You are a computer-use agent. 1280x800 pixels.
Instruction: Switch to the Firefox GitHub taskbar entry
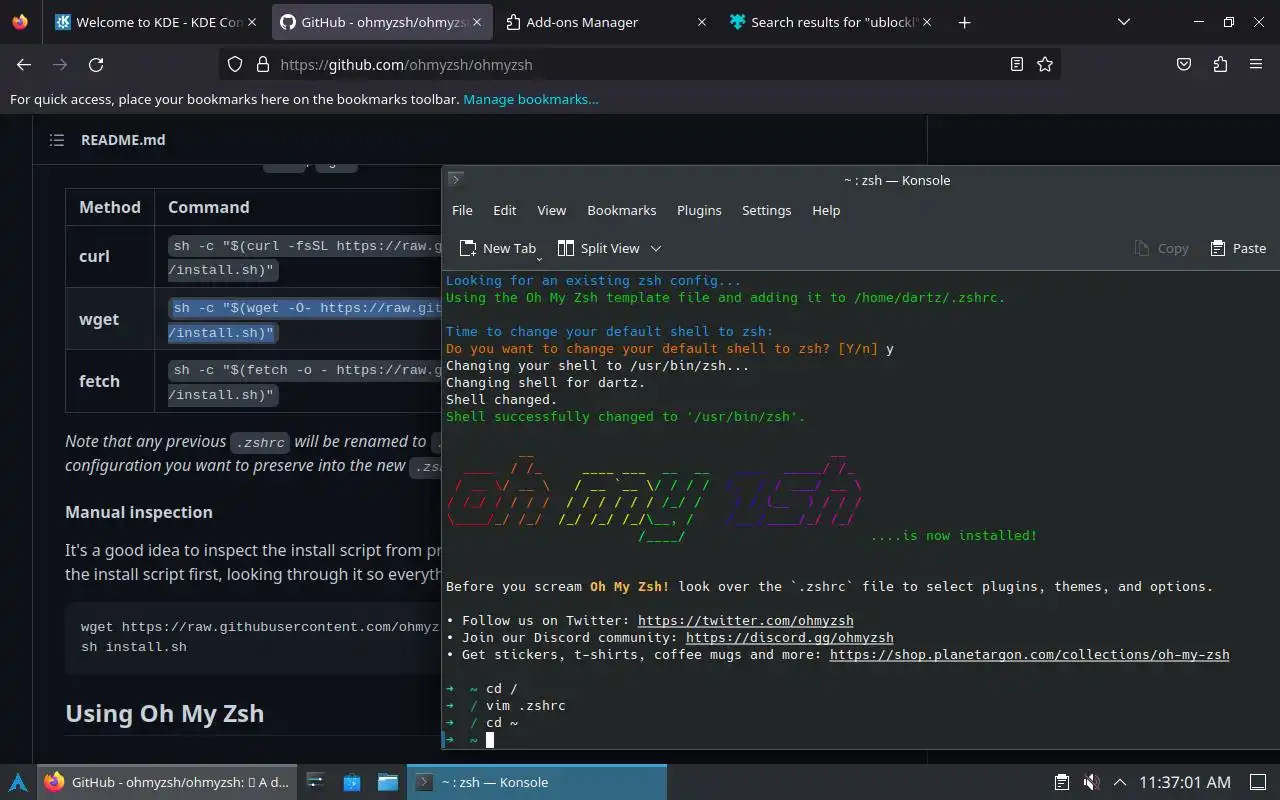(x=168, y=782)
